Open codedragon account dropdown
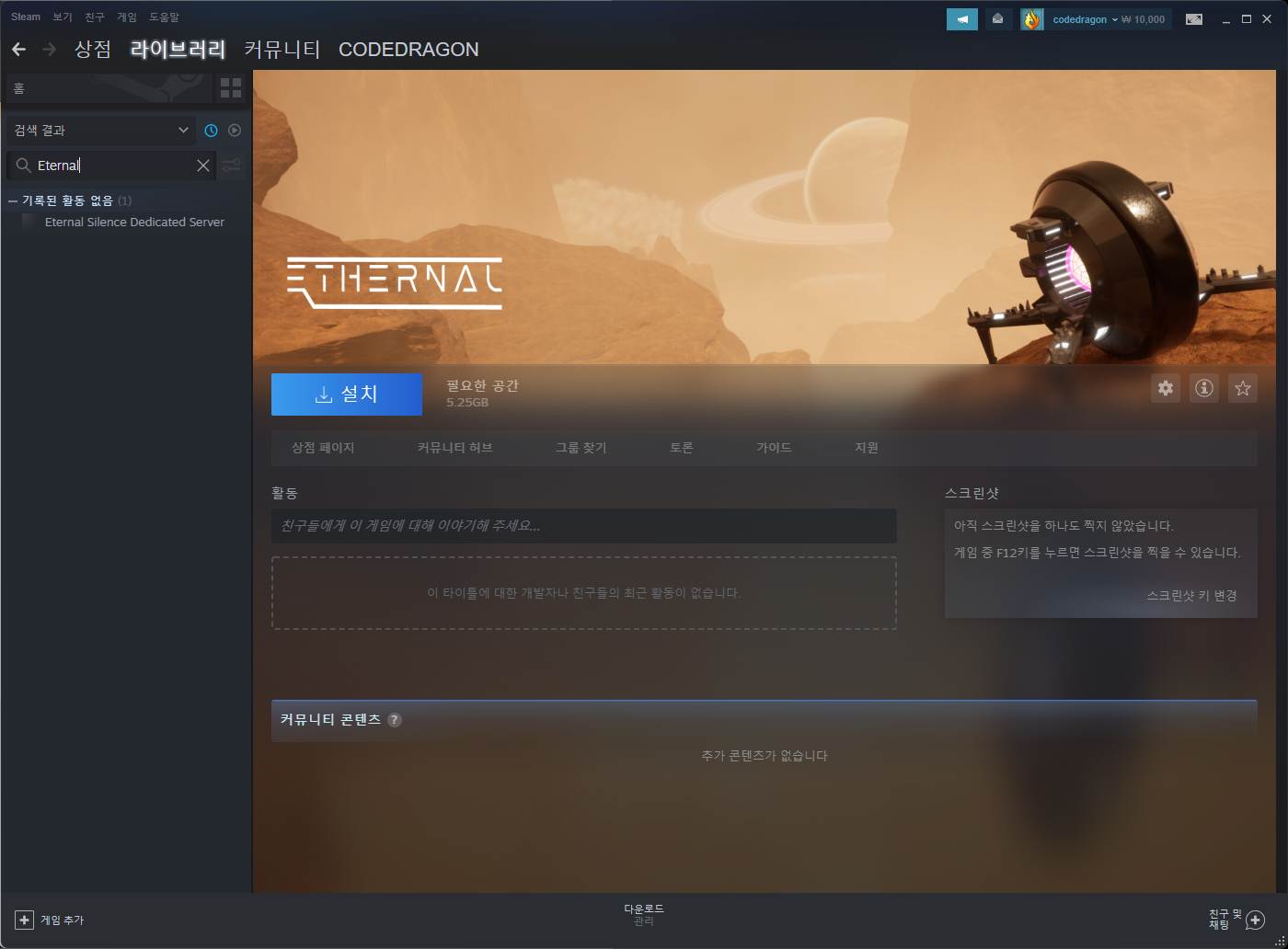Viewport: 1288px width, 949px height. 1085,19
